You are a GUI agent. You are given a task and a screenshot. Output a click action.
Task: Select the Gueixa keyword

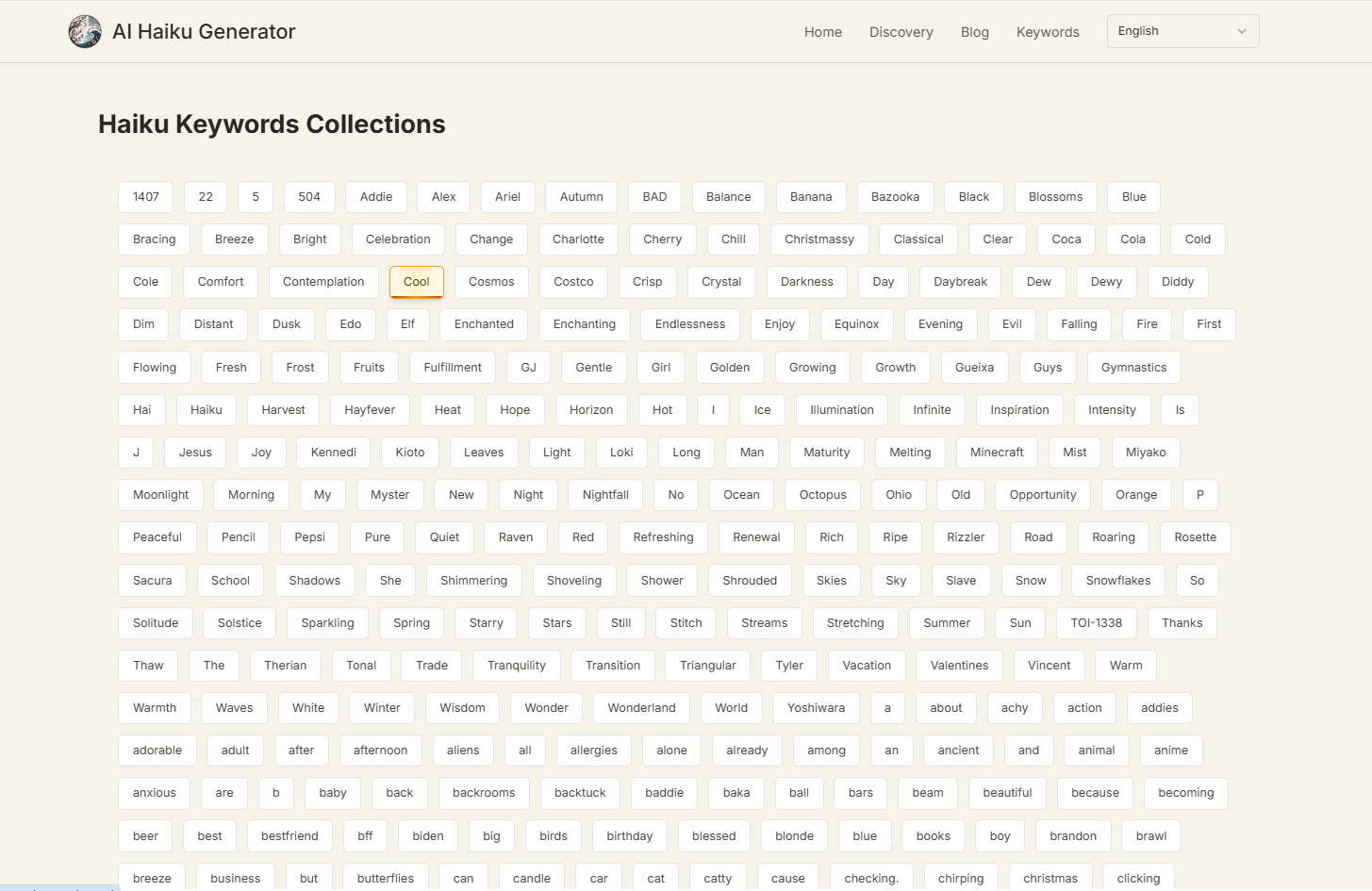(974, 368)
